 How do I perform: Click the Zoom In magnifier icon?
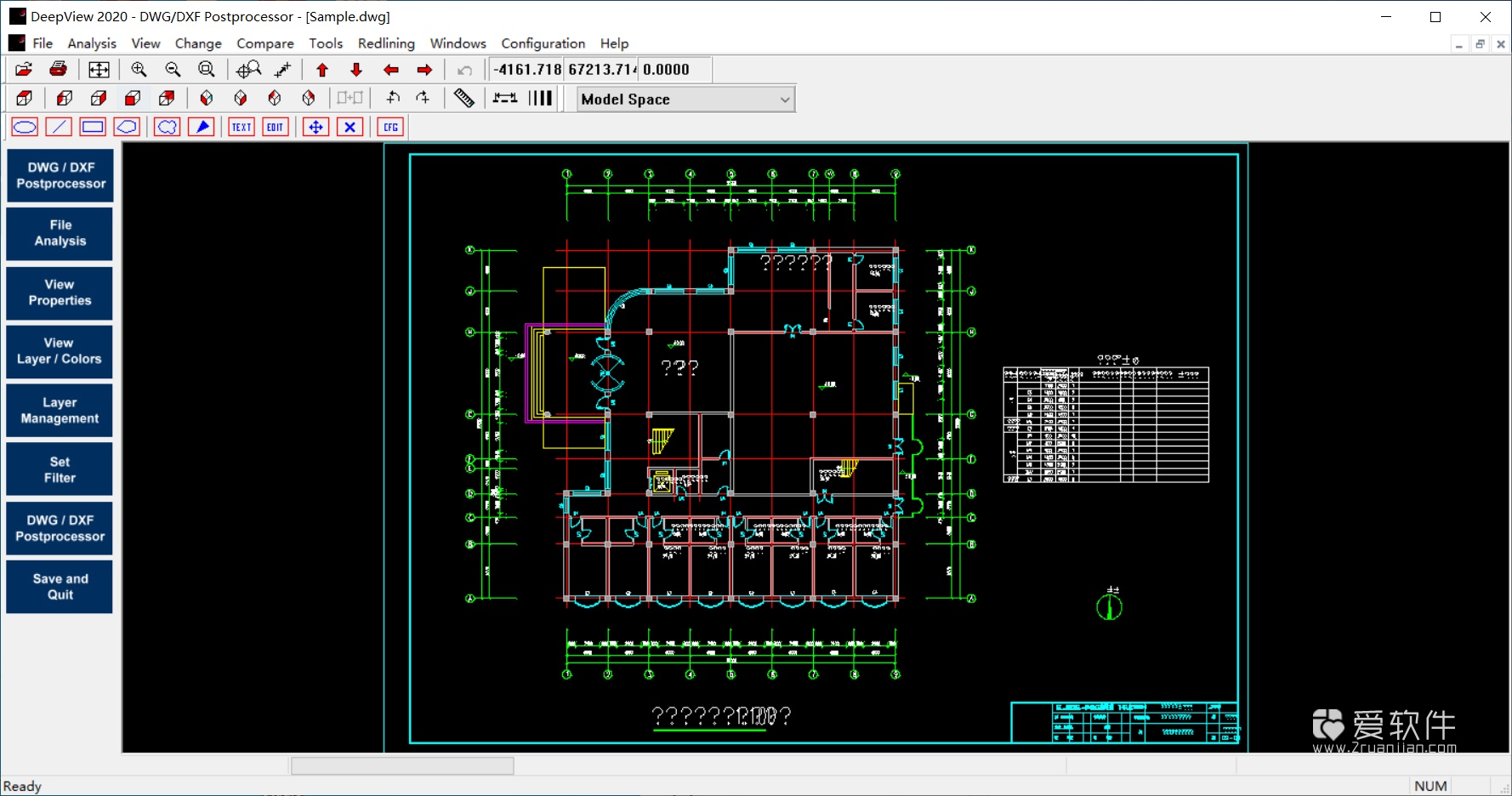(x=139, y=70)
